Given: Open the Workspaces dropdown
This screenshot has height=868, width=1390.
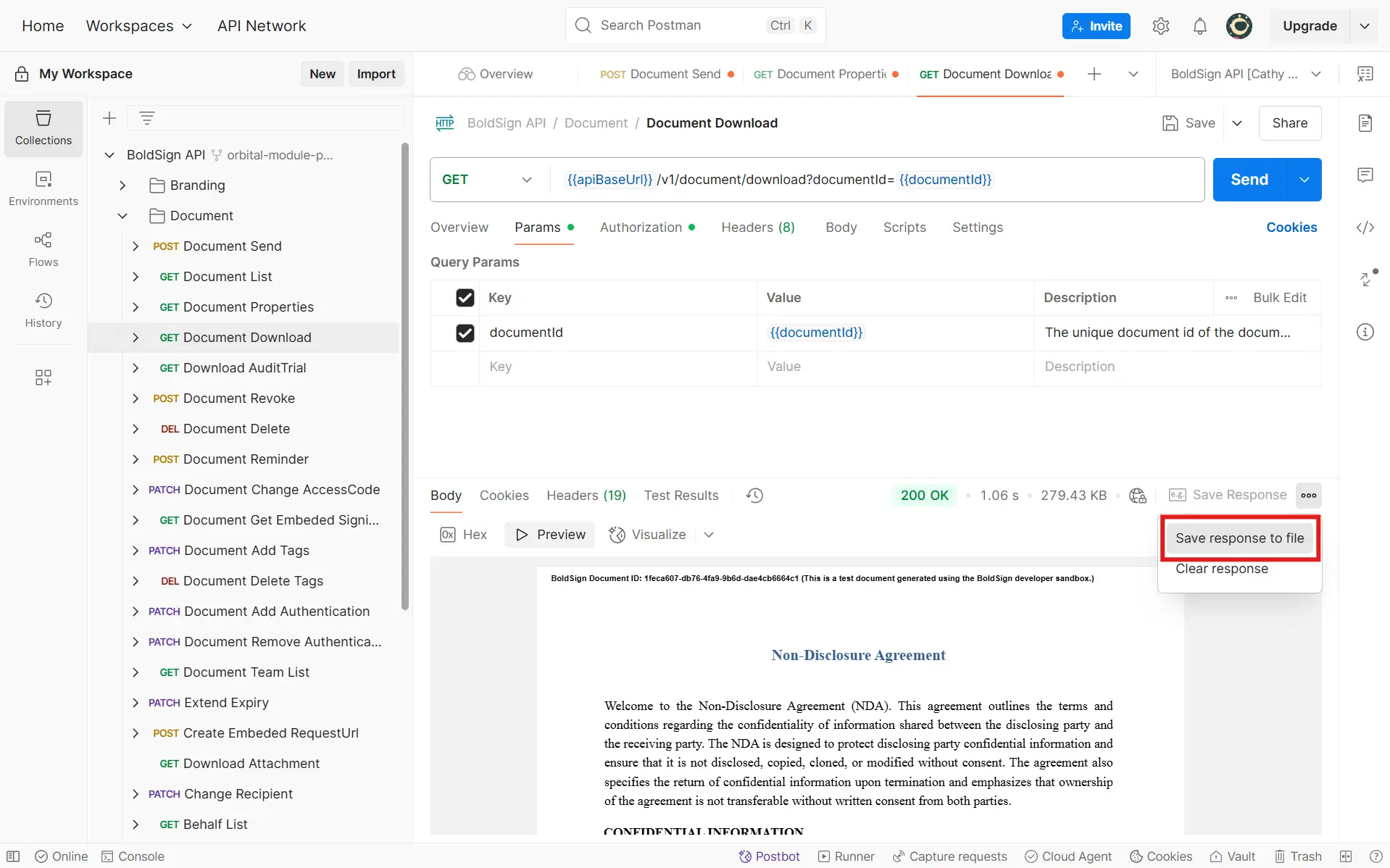Looking at the screenshot, I should point(139,26).
